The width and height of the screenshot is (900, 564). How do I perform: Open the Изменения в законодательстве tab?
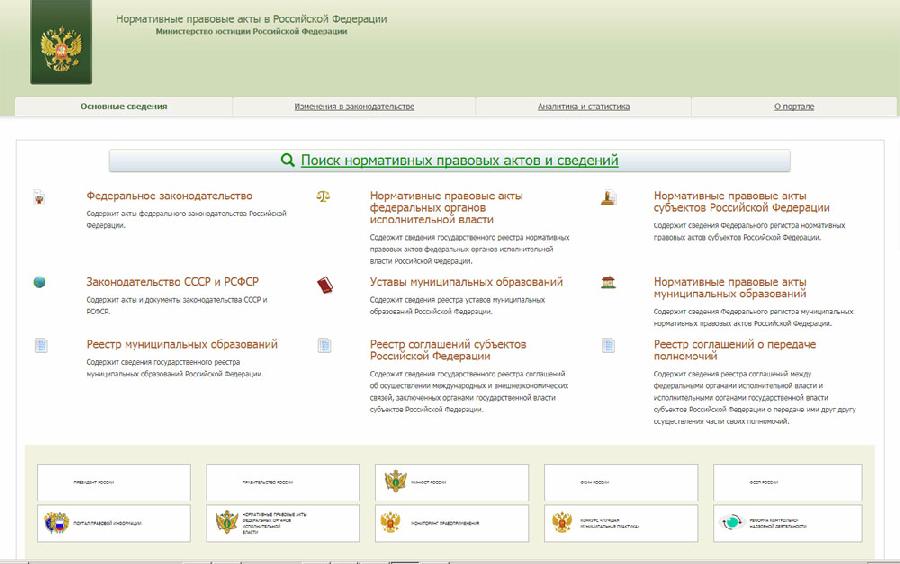[x=354, y=107]
